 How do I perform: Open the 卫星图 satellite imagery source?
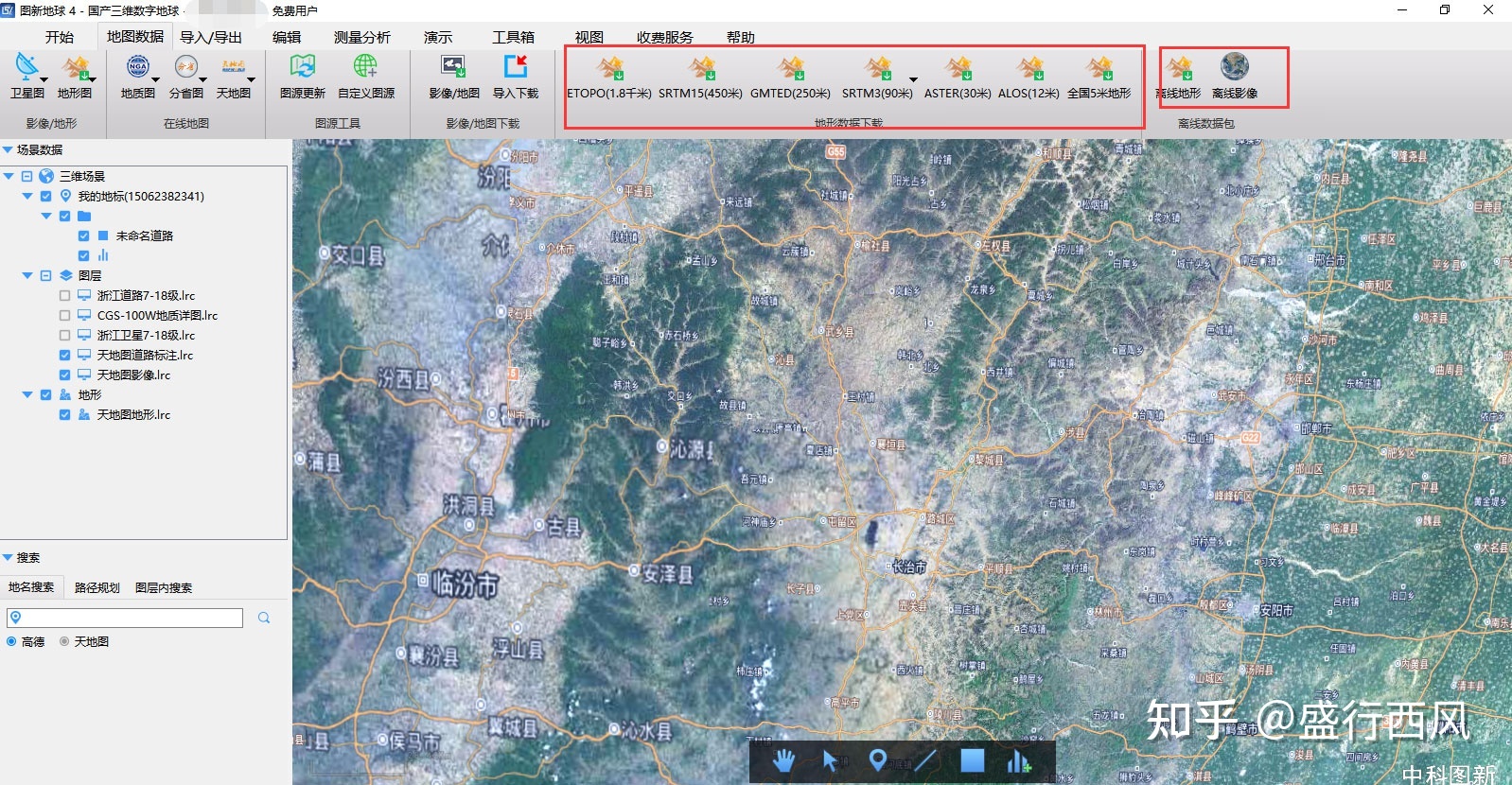tap(26, 76)
